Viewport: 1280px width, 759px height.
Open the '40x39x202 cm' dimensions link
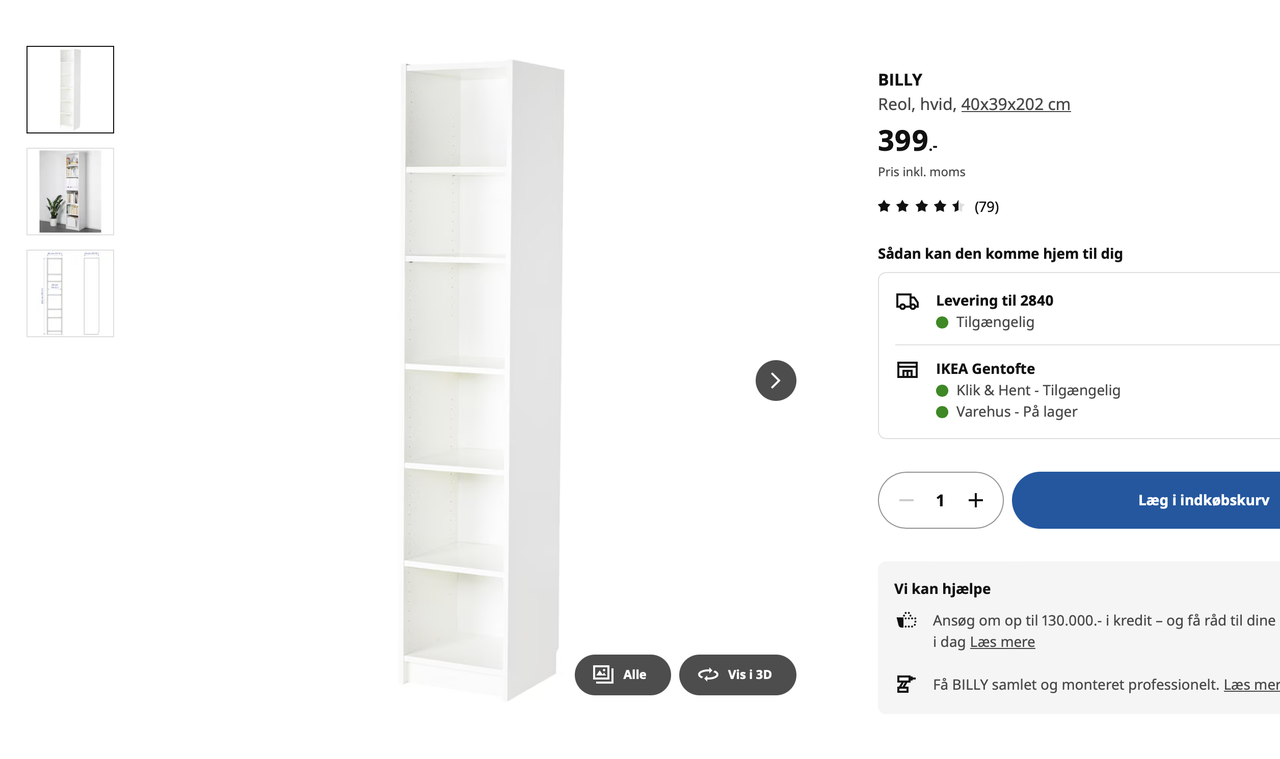pyautogui.click(x=1015, y=104)
